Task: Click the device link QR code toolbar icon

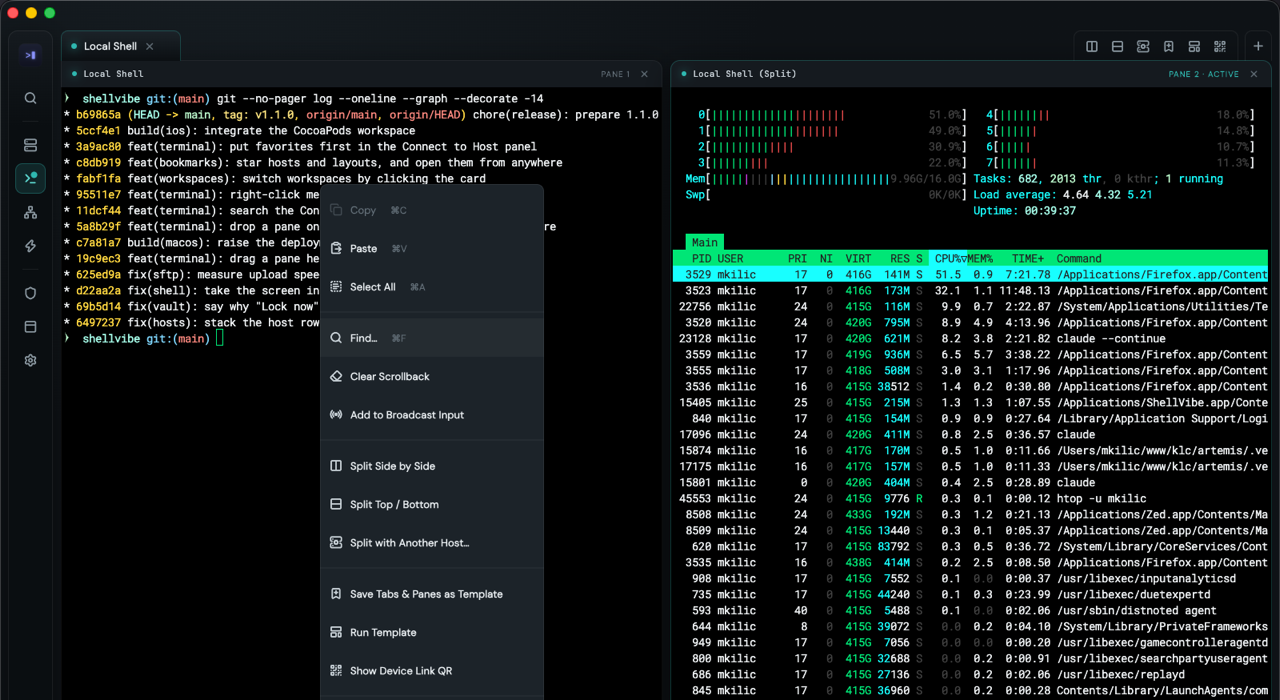Action: point(1219,47)
